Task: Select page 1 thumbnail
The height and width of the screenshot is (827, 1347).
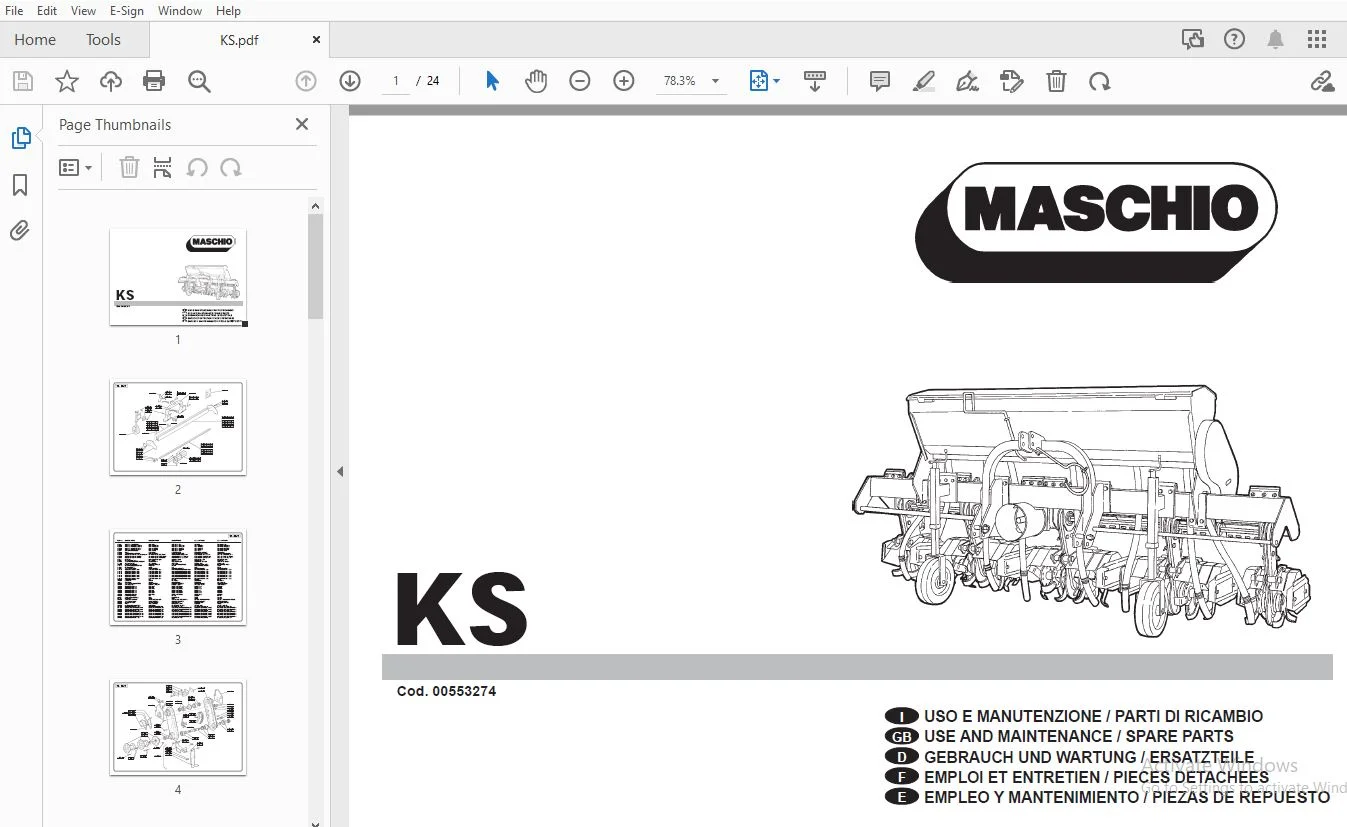Action: point(178,277)
